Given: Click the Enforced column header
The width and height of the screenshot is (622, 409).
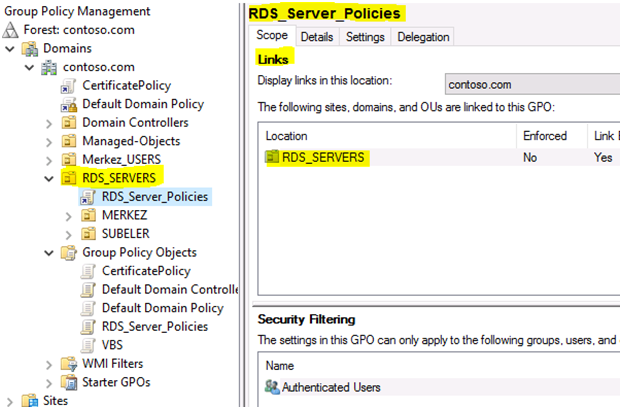Looking at the screenshot, I should point(552,136).
